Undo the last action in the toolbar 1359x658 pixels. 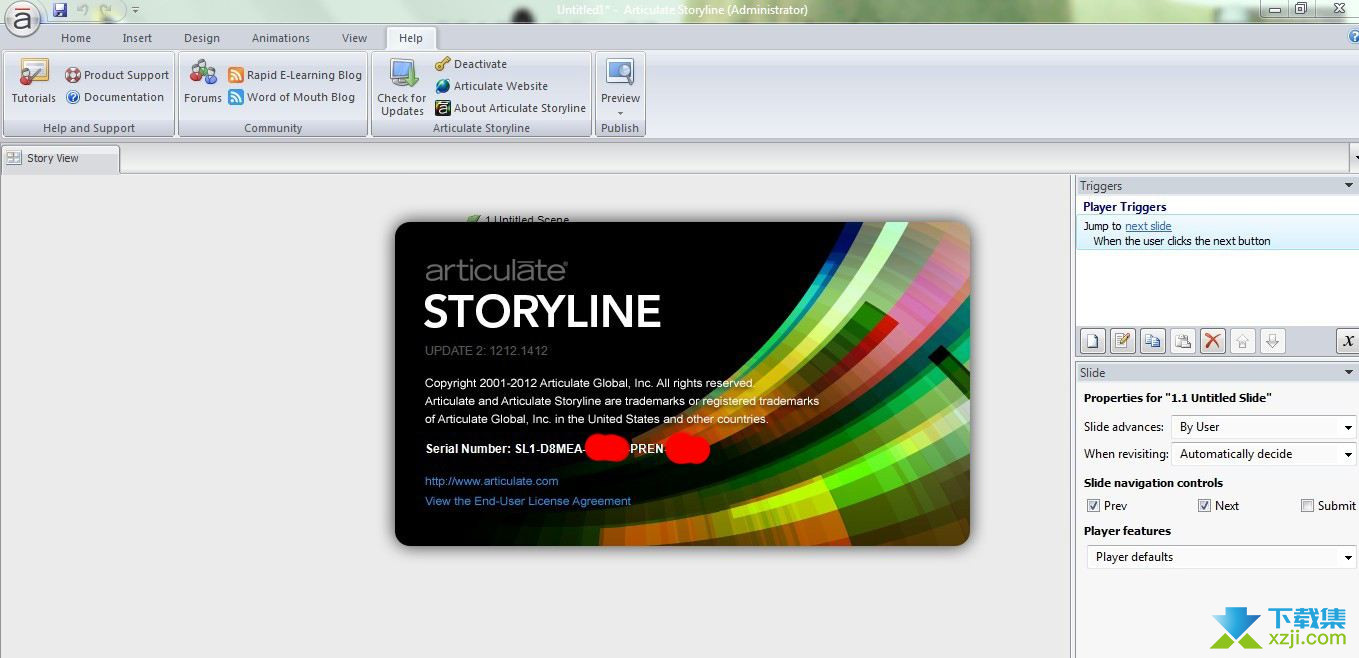click(x=83, y=11)
